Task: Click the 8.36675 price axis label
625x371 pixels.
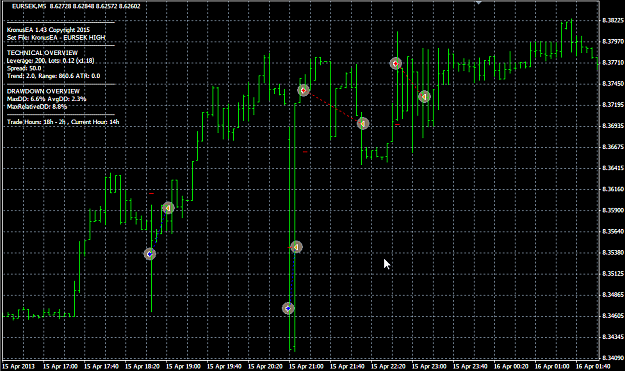Action: pyautogui.click(x=613, y=147)
